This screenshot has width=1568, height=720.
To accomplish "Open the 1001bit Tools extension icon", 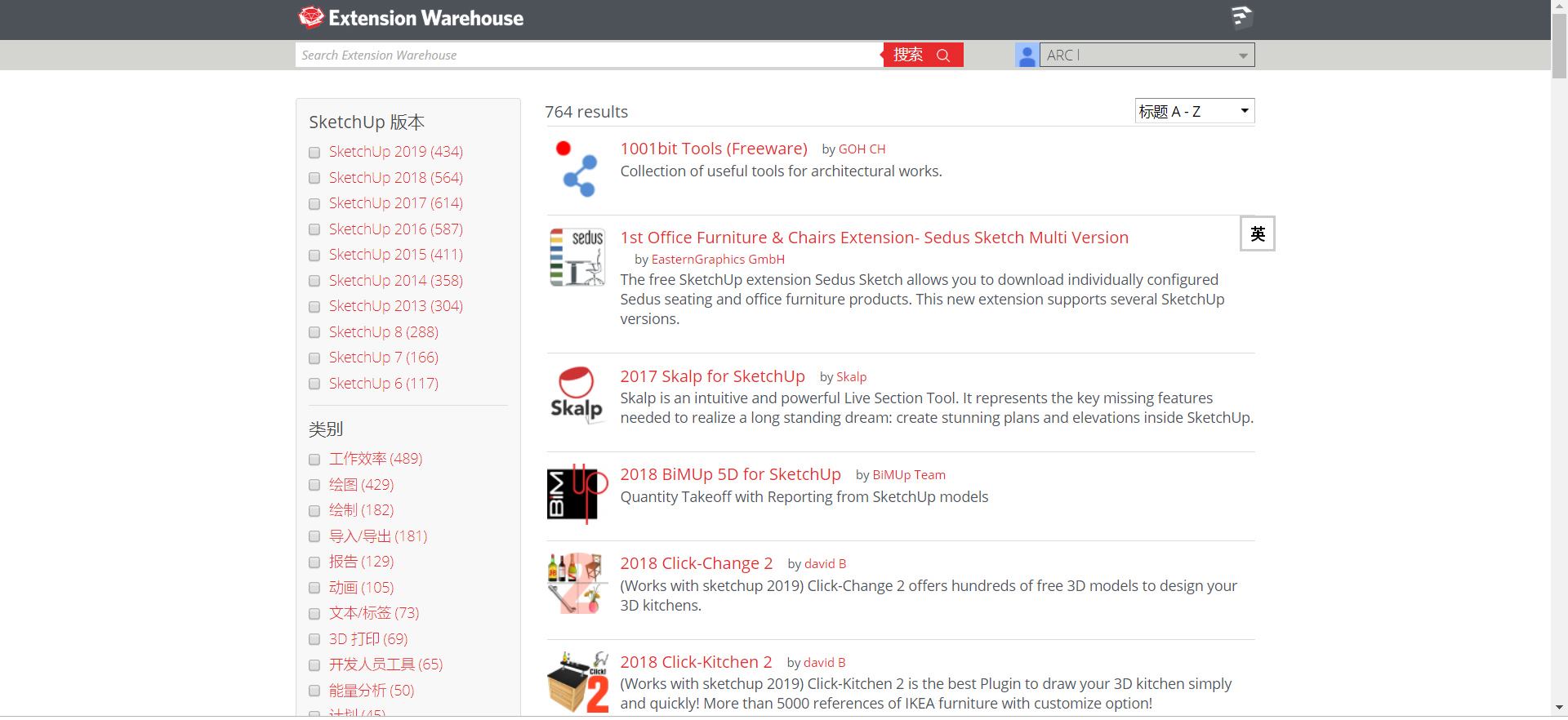I will pyautogui.click(x=577, y=169).
